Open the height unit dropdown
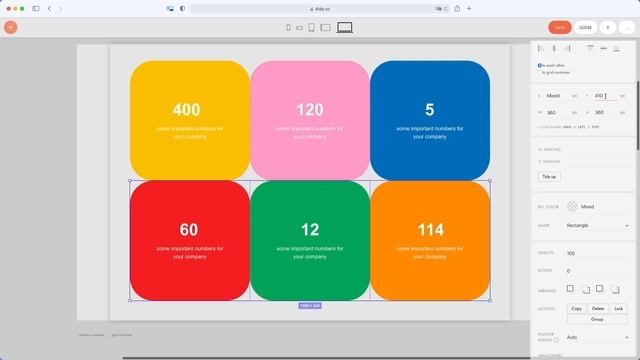 tap(623, 113)
